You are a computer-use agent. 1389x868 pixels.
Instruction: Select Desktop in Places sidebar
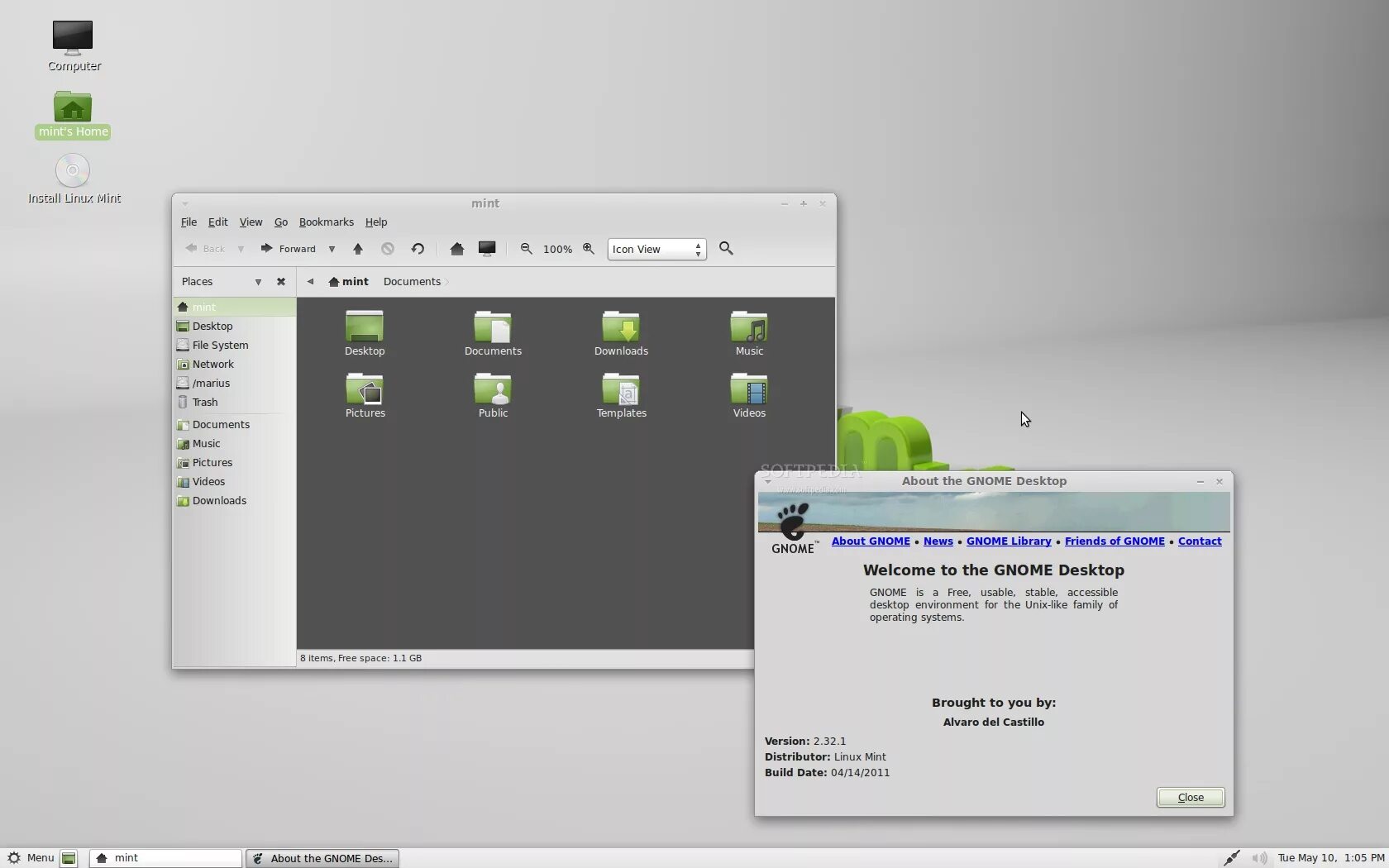point(235,327)
